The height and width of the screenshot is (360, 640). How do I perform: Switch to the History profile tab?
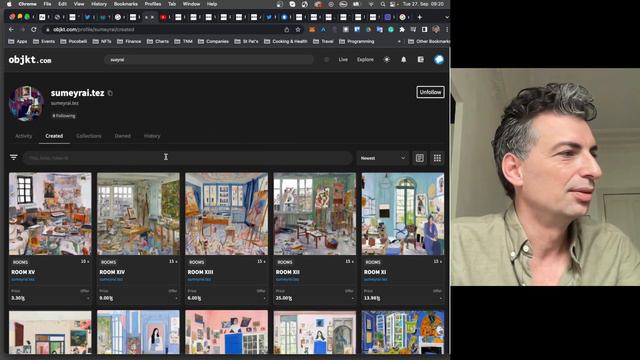click(x=152, y=136)
